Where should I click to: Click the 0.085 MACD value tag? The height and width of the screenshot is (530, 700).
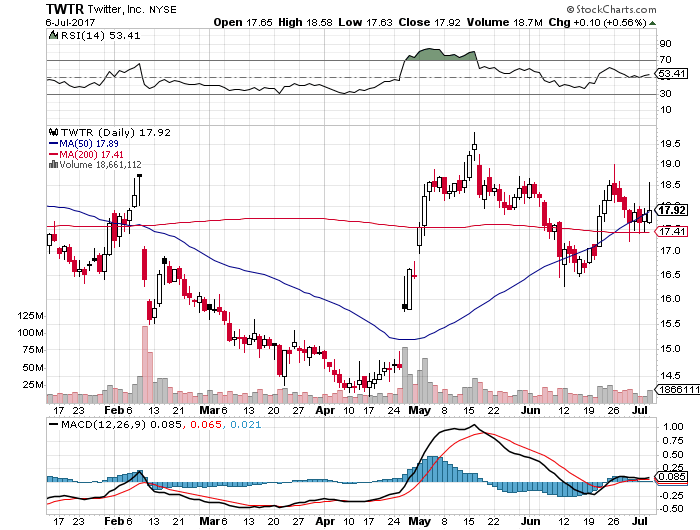(672, 476)
